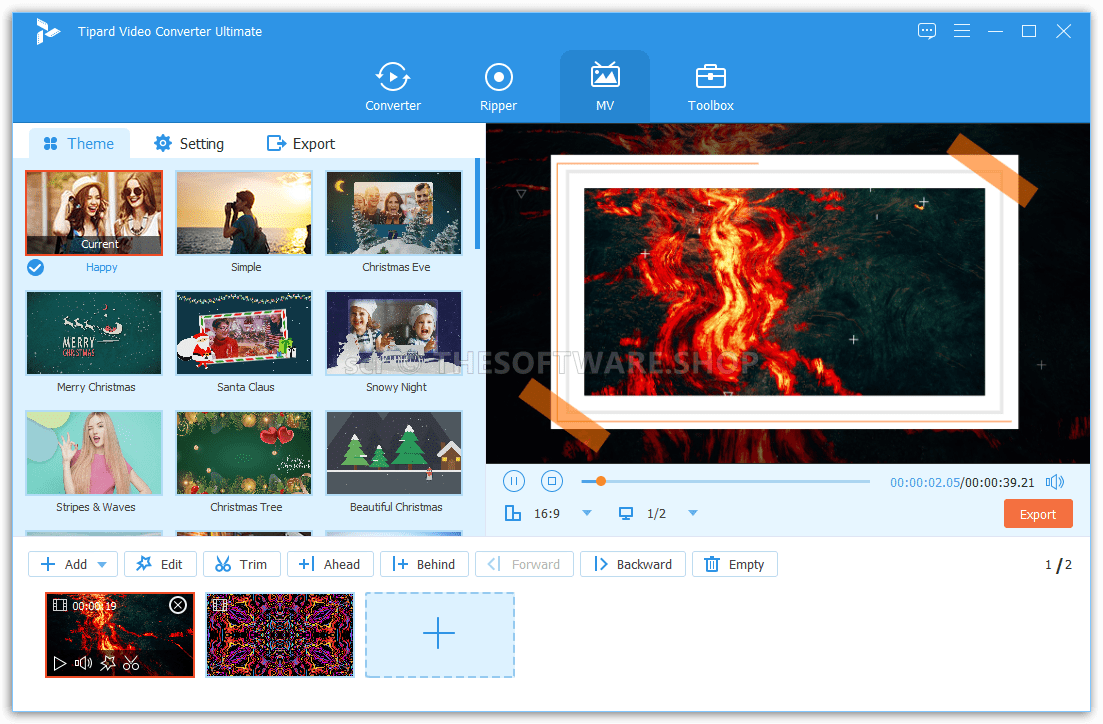The image size is (1103, 724).
Task: Click scissors icon on first clip
Action: (x=131, y=663)
